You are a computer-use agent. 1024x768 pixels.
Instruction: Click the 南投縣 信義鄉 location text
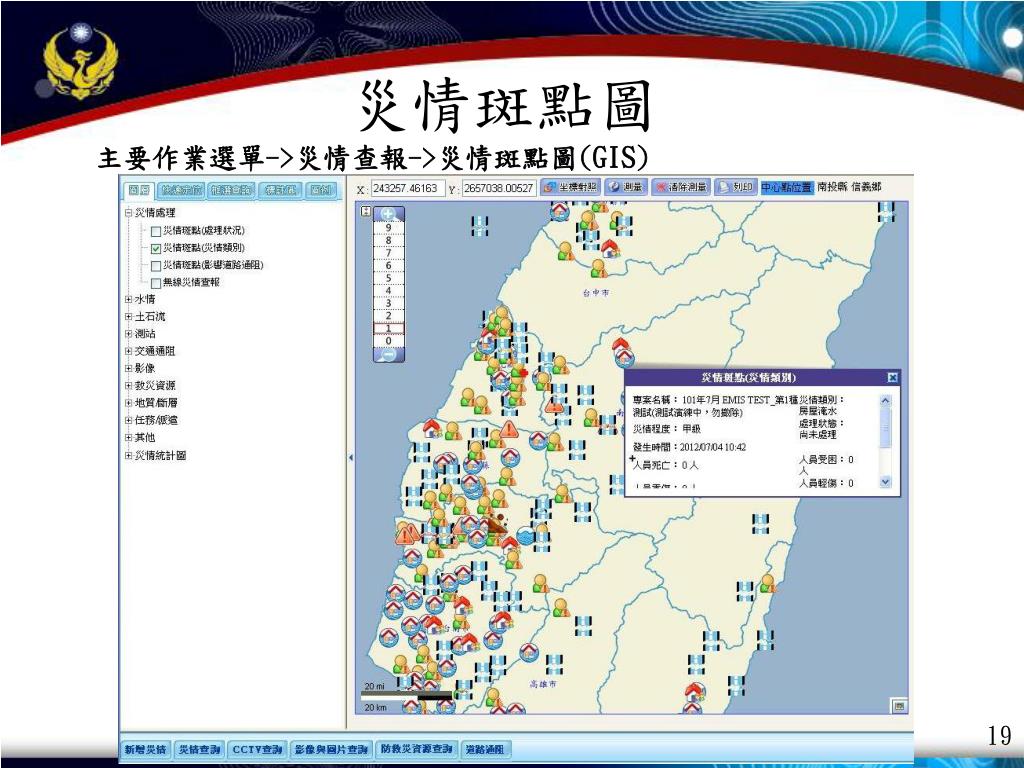pyautogui.click(x=849, y=187)
